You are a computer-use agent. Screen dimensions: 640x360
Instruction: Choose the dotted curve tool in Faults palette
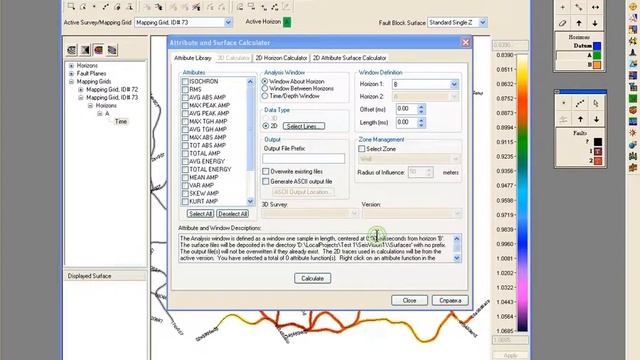click(x=580, y=103)
